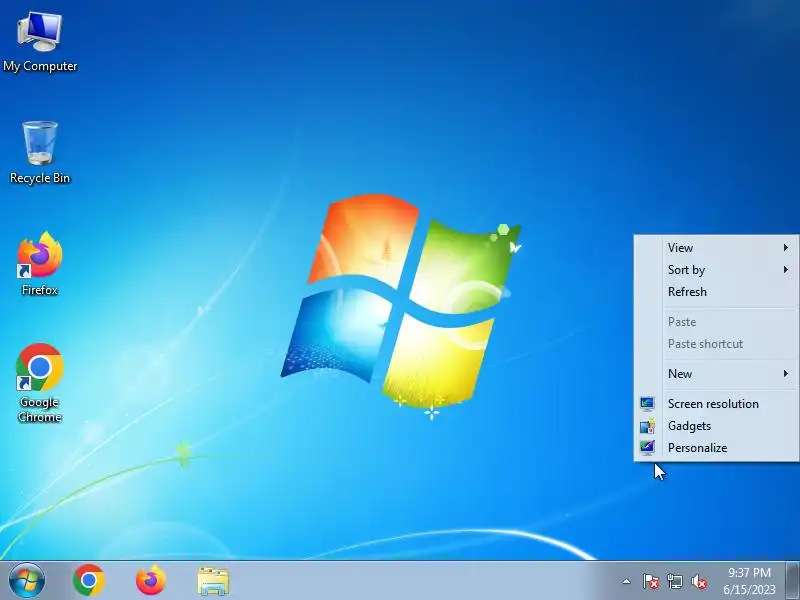
Task: Click the greyed Paste entry
Action: [716, 322]
